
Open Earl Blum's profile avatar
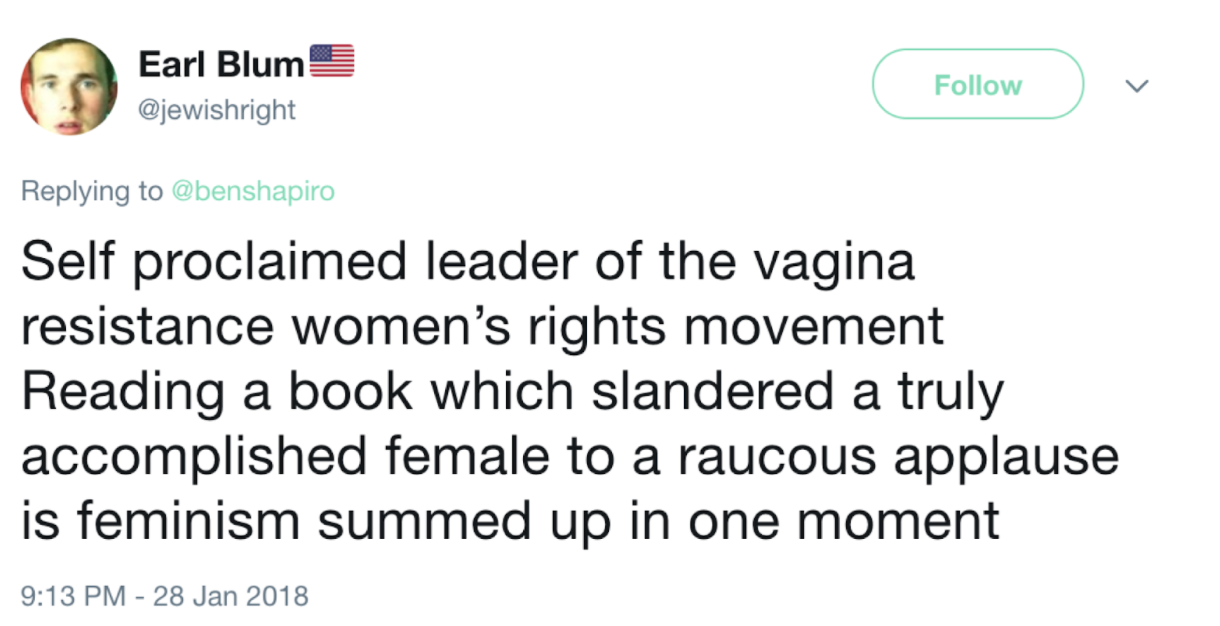(x=70, y=87)
